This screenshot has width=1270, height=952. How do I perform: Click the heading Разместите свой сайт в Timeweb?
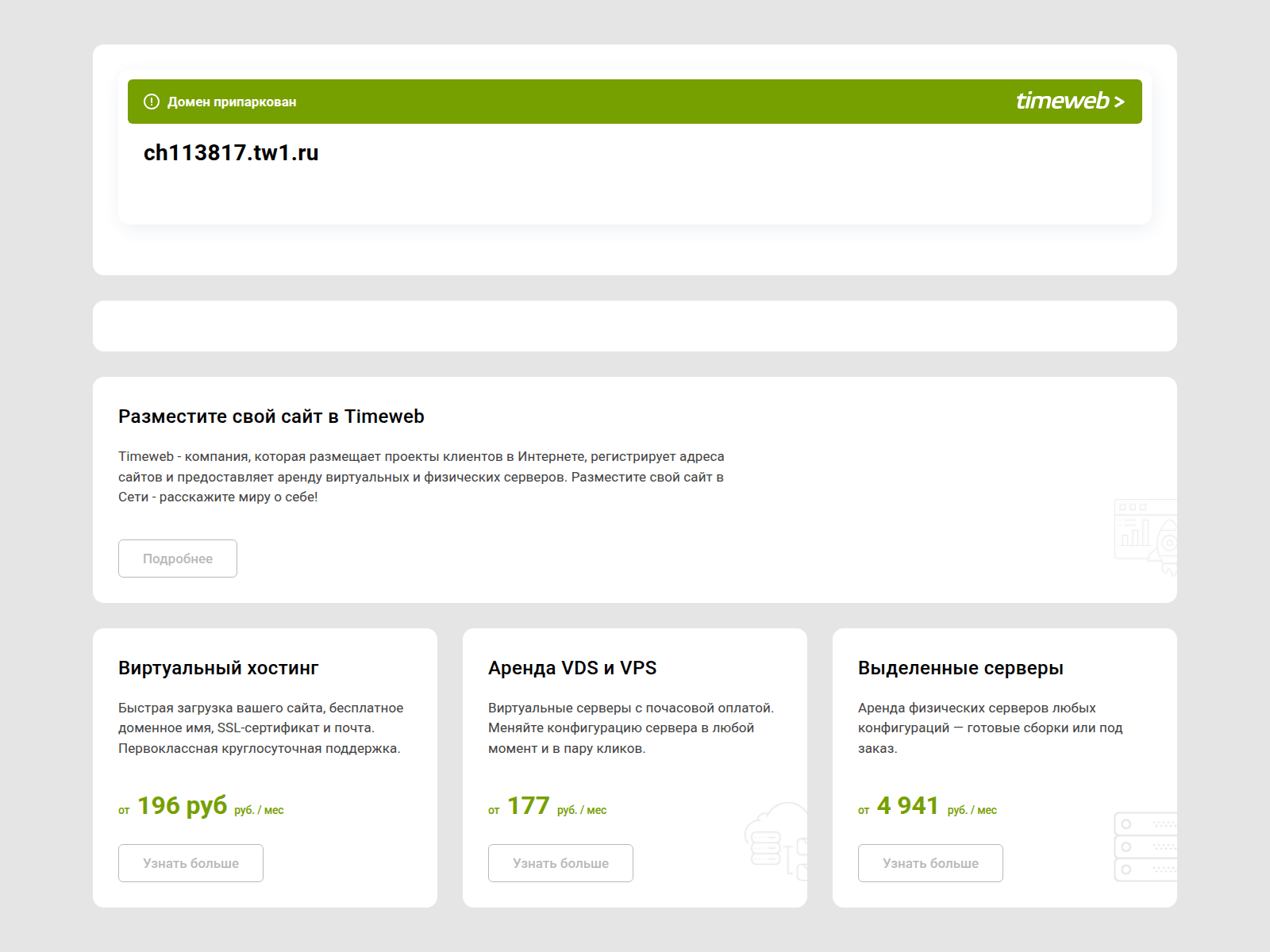[271, 416]
